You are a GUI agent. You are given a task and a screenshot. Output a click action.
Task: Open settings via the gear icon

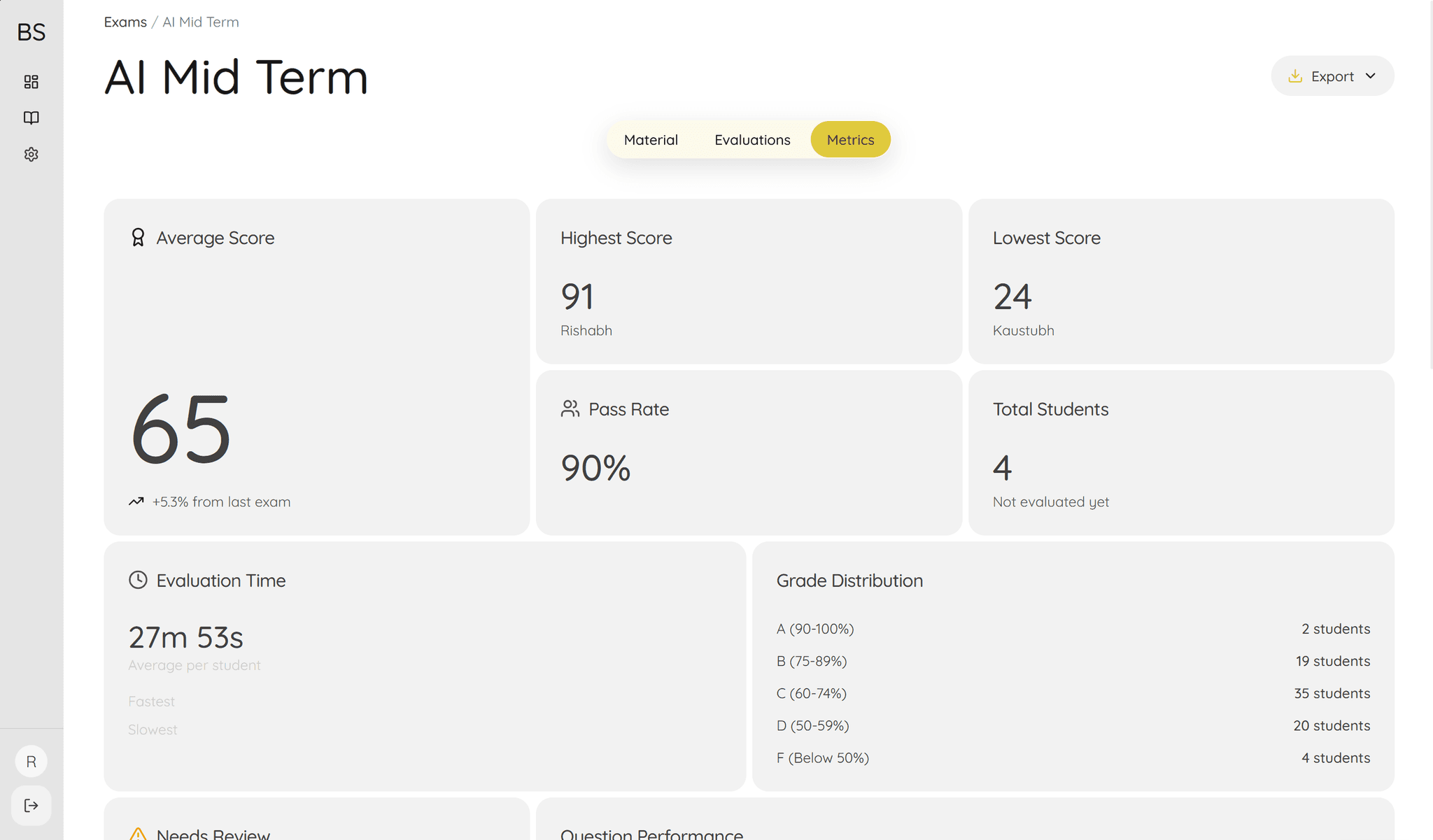(x=31, y=155)
